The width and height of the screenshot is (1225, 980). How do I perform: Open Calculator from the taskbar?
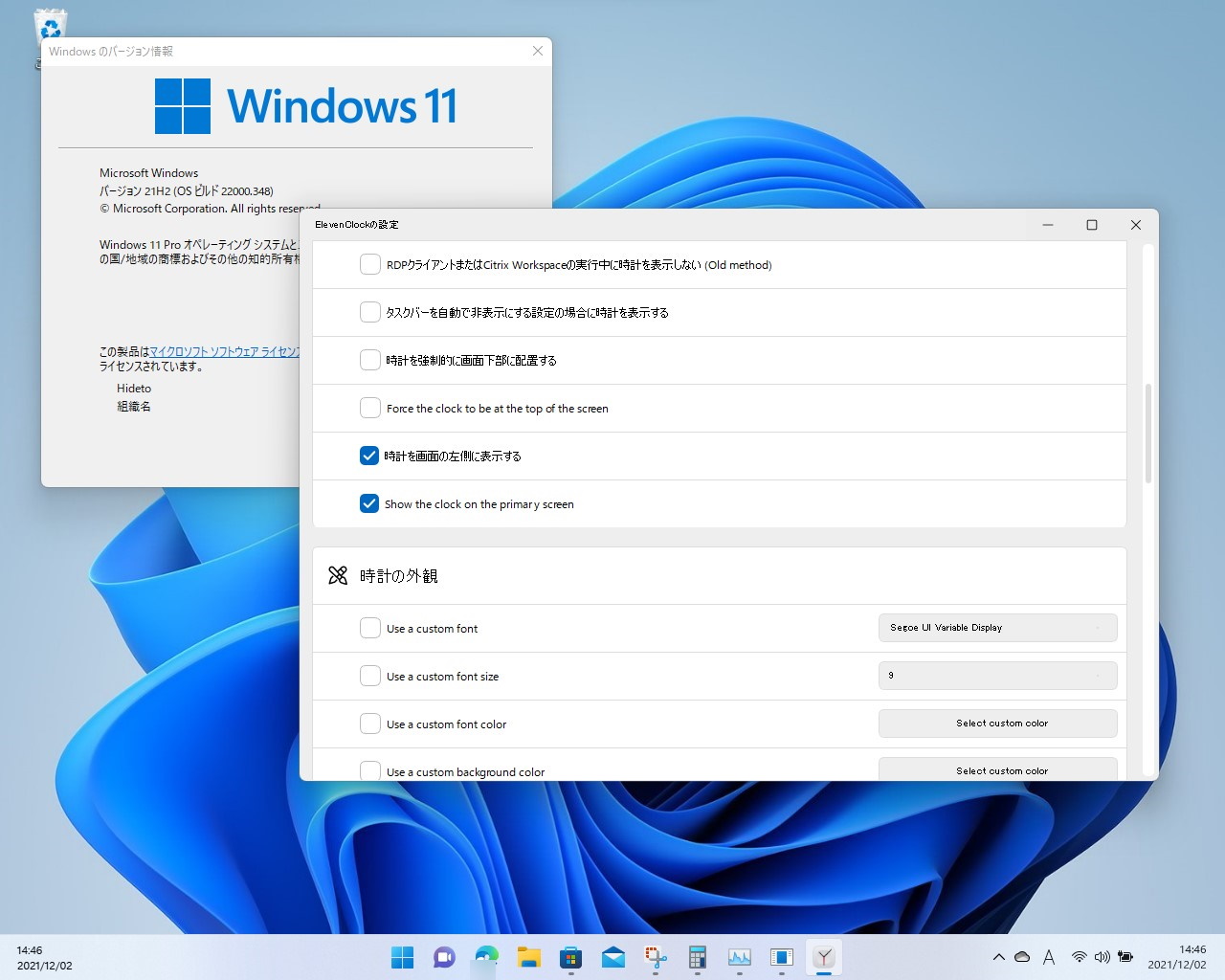pyautogui.click(x=698, y=957)
